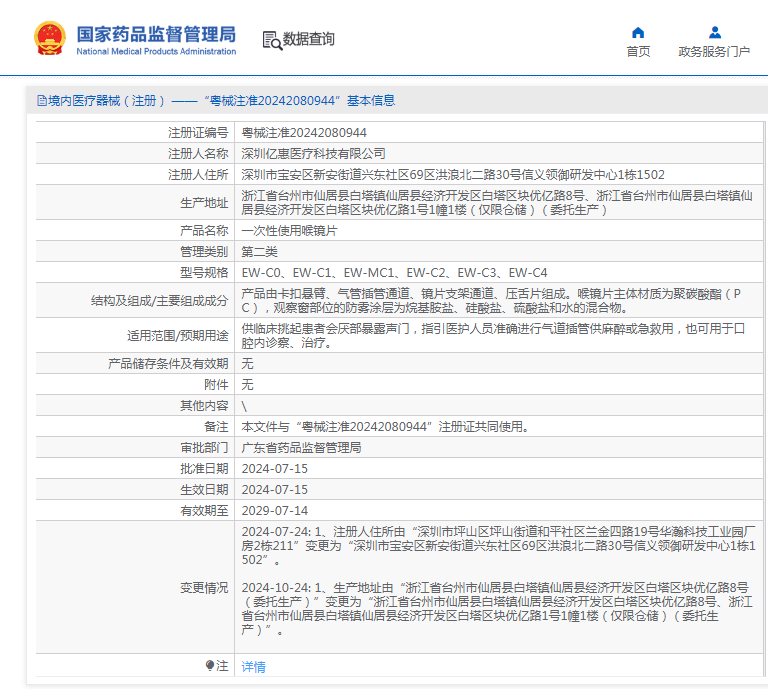The height and width of the screenshot is (689, 768).
Task: Click the 首页 home icon
Action: [638, 32]
